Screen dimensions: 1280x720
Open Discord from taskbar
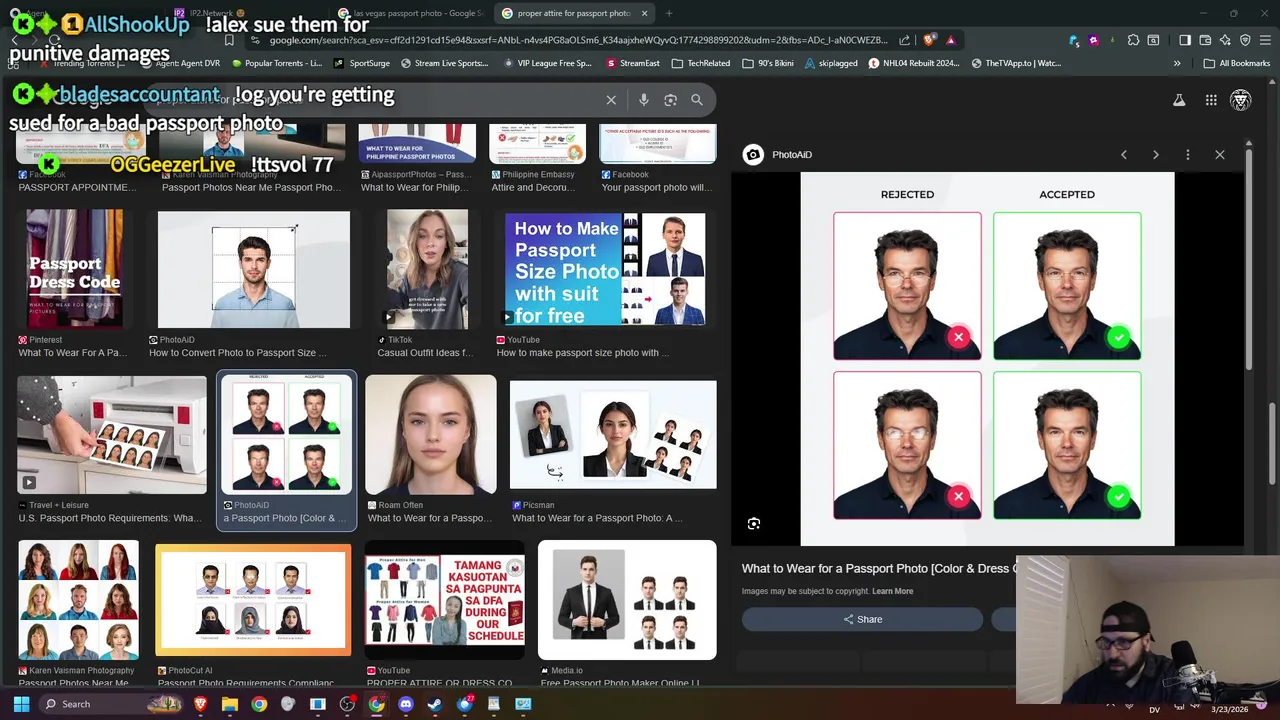click(x=406, y=704)
